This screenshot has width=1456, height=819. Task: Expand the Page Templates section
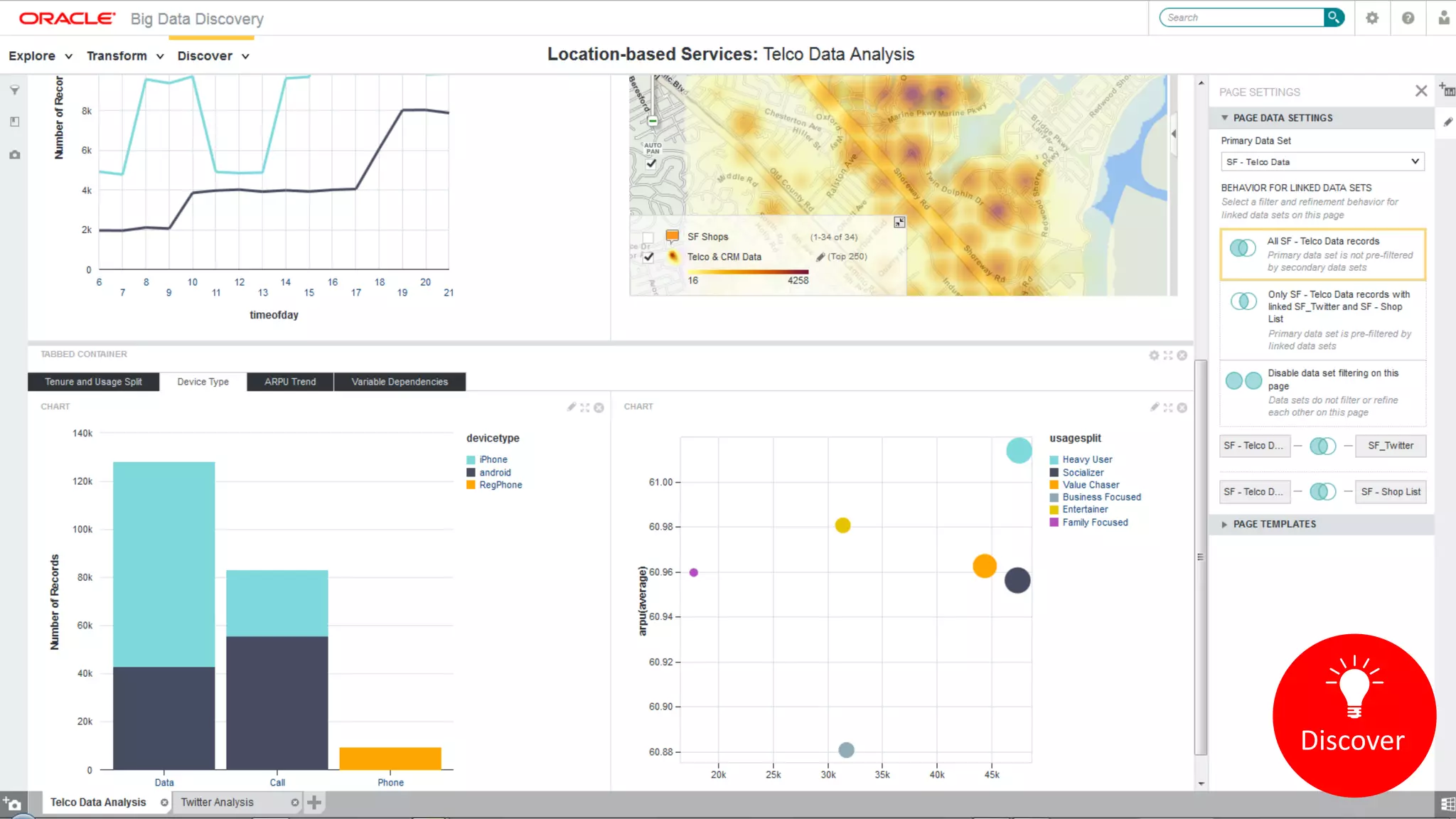(1274, 525)
